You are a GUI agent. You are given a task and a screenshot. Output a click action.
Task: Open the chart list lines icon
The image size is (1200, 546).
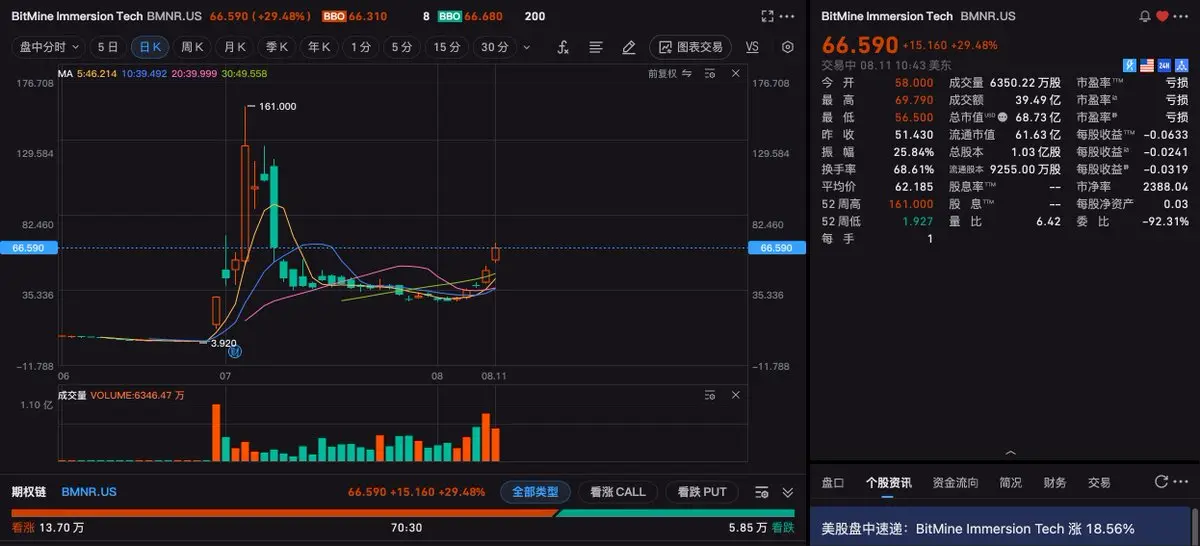tap(596, 47)
